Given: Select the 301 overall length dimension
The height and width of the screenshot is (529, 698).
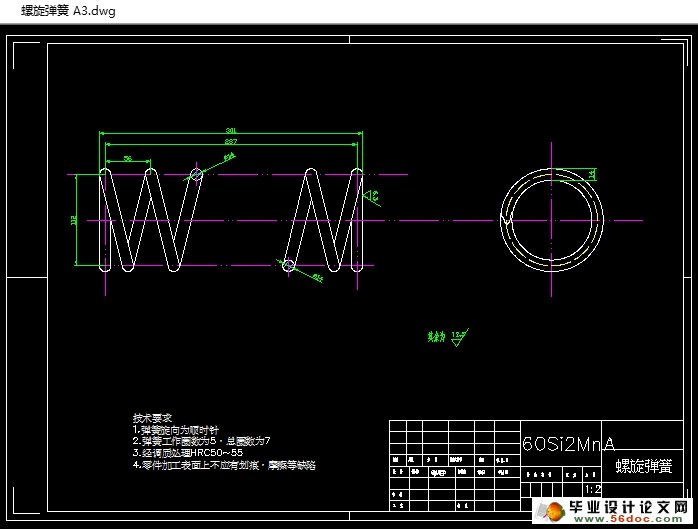Looking at the screenshot, I should [231, 131].
